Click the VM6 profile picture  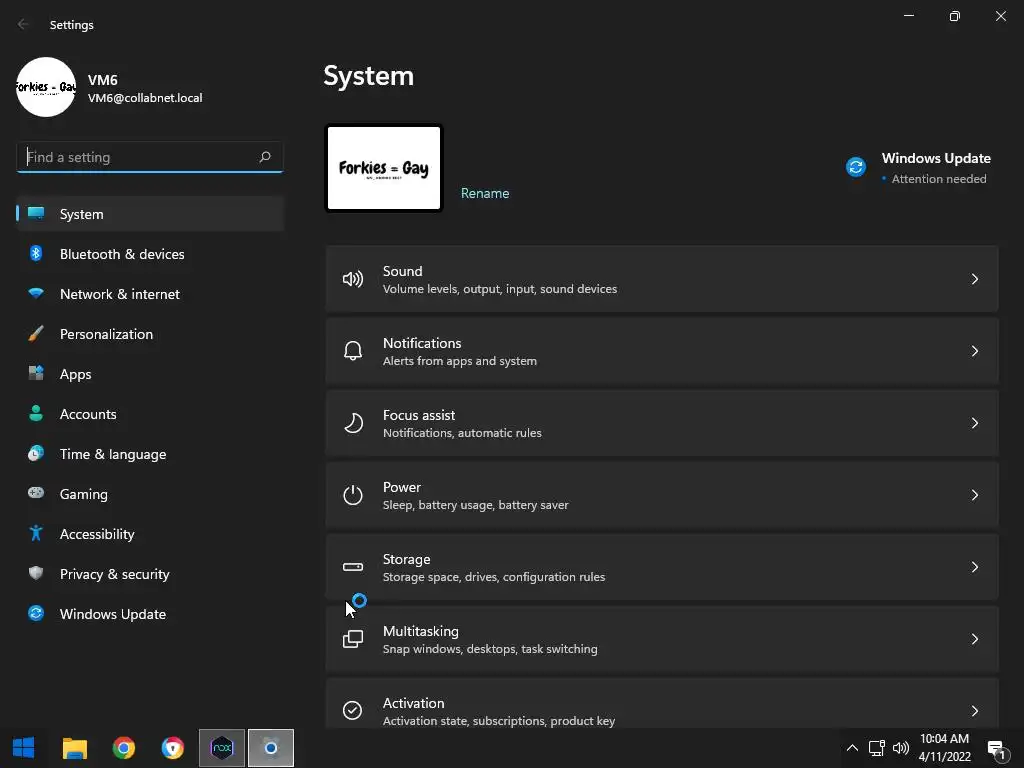pyautogui.click(x=46, y=87)
